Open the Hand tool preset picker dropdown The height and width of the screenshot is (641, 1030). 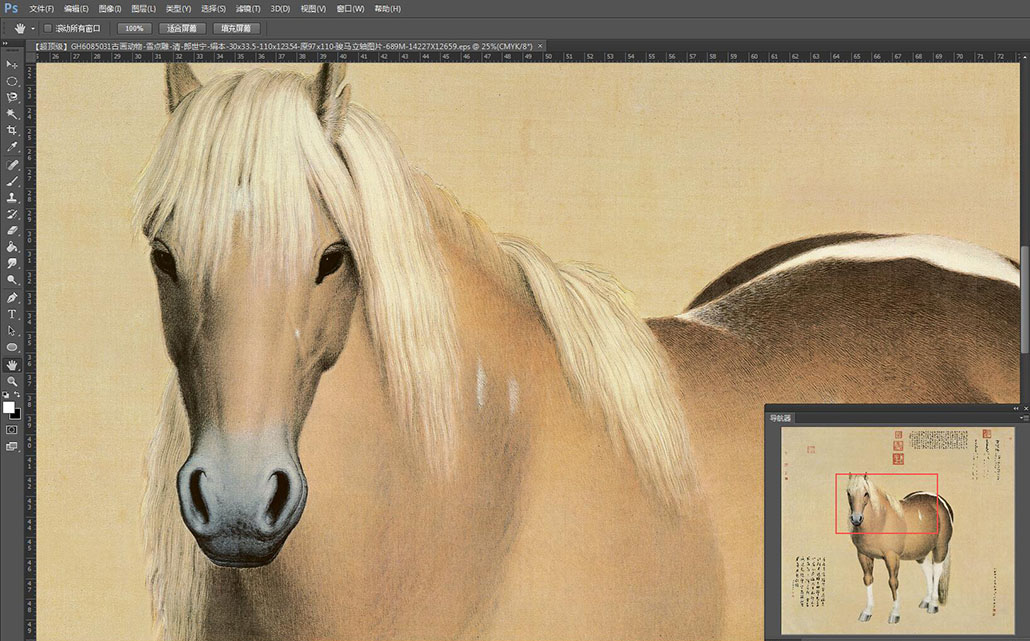tap(33, 28)
